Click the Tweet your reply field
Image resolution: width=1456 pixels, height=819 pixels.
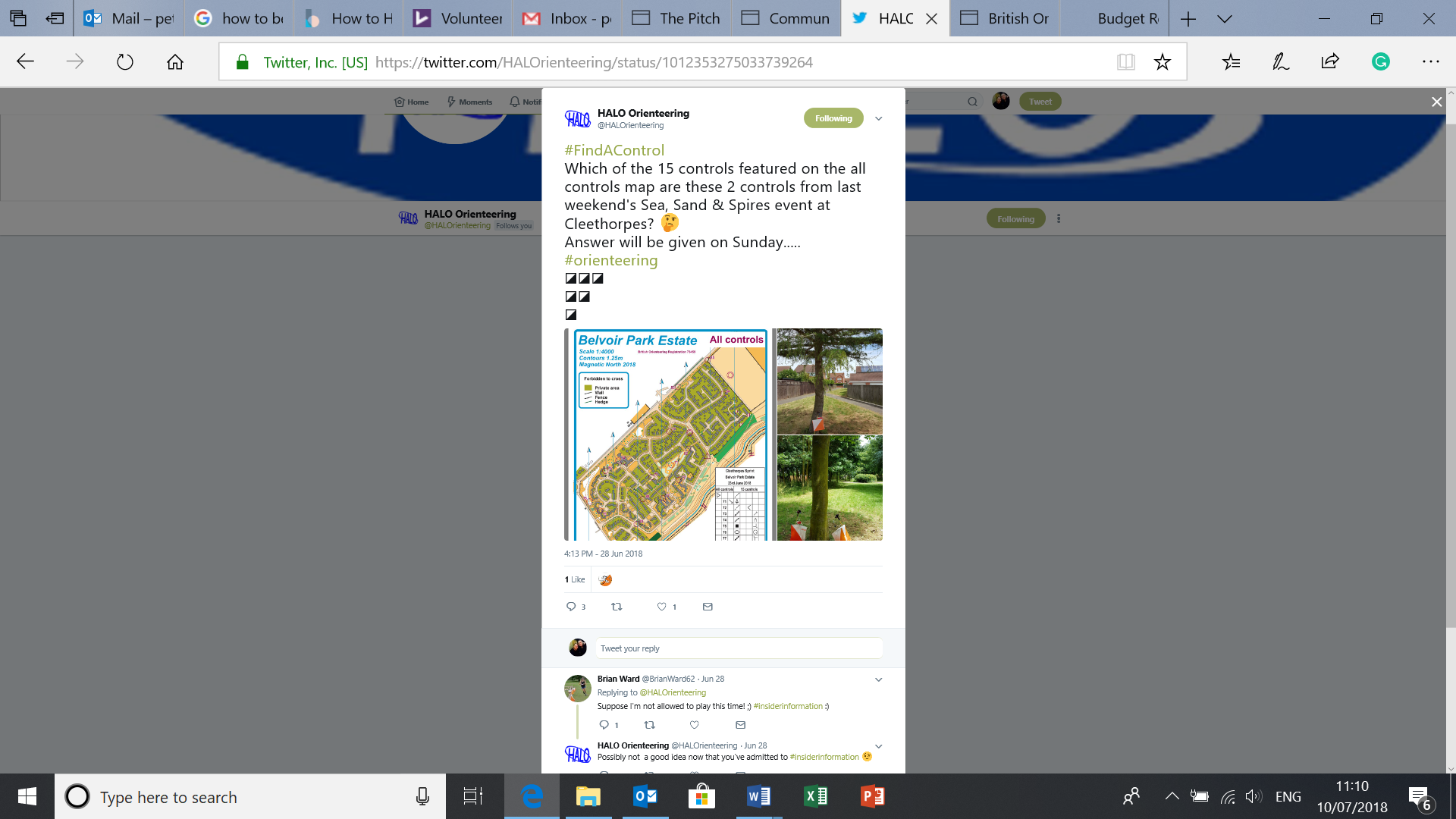tap(738, 648)
